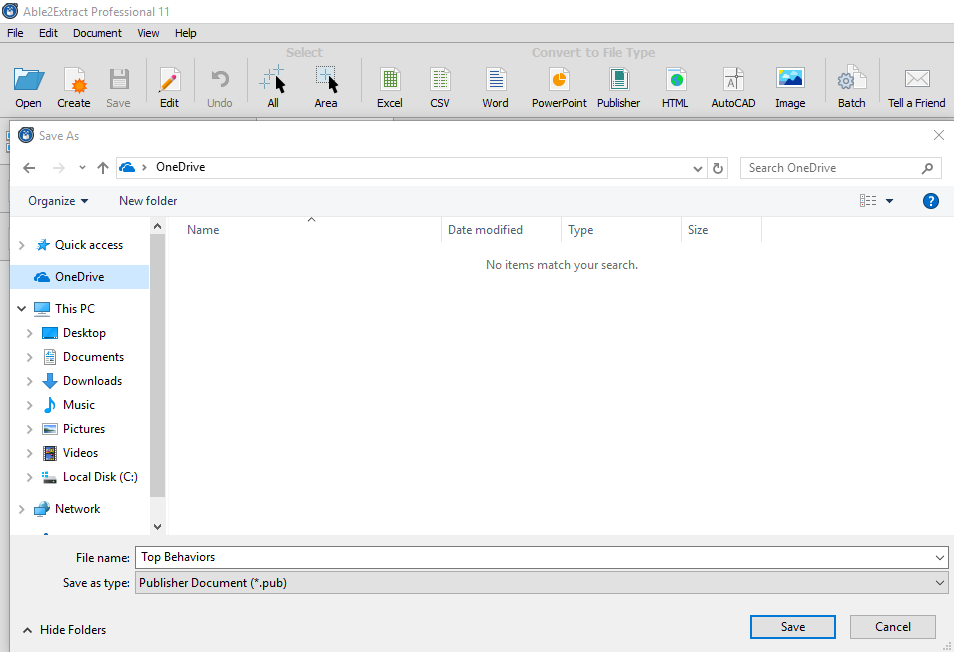The image size is (954, 652).
Task: Convert to AutoCAD icon
Action: [x=733, y=80]
